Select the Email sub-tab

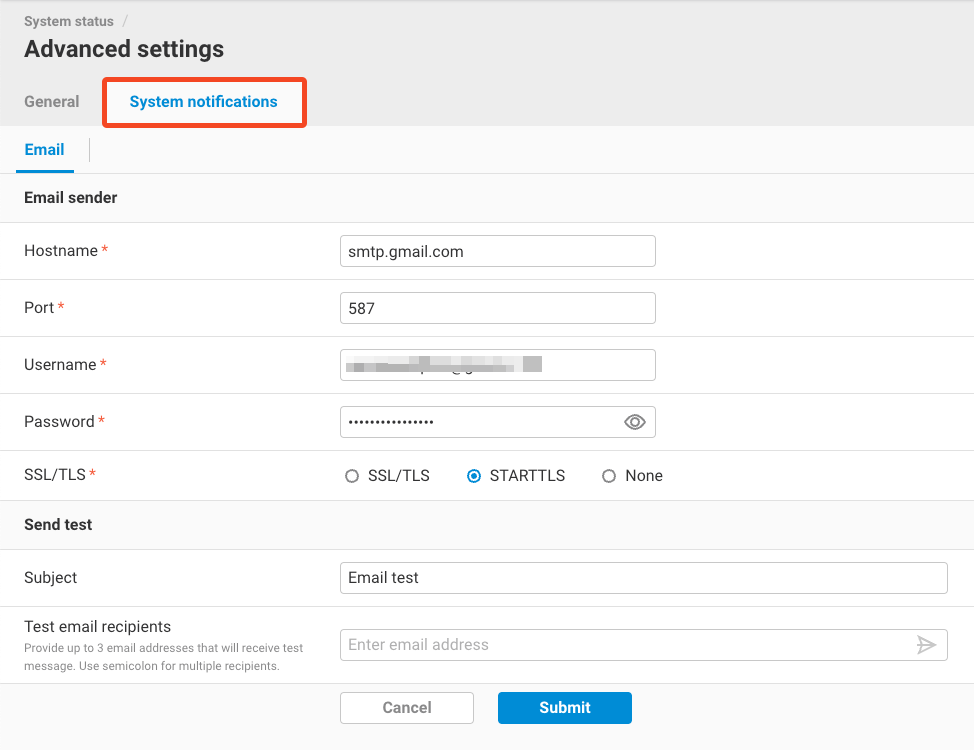pos(45,150)
